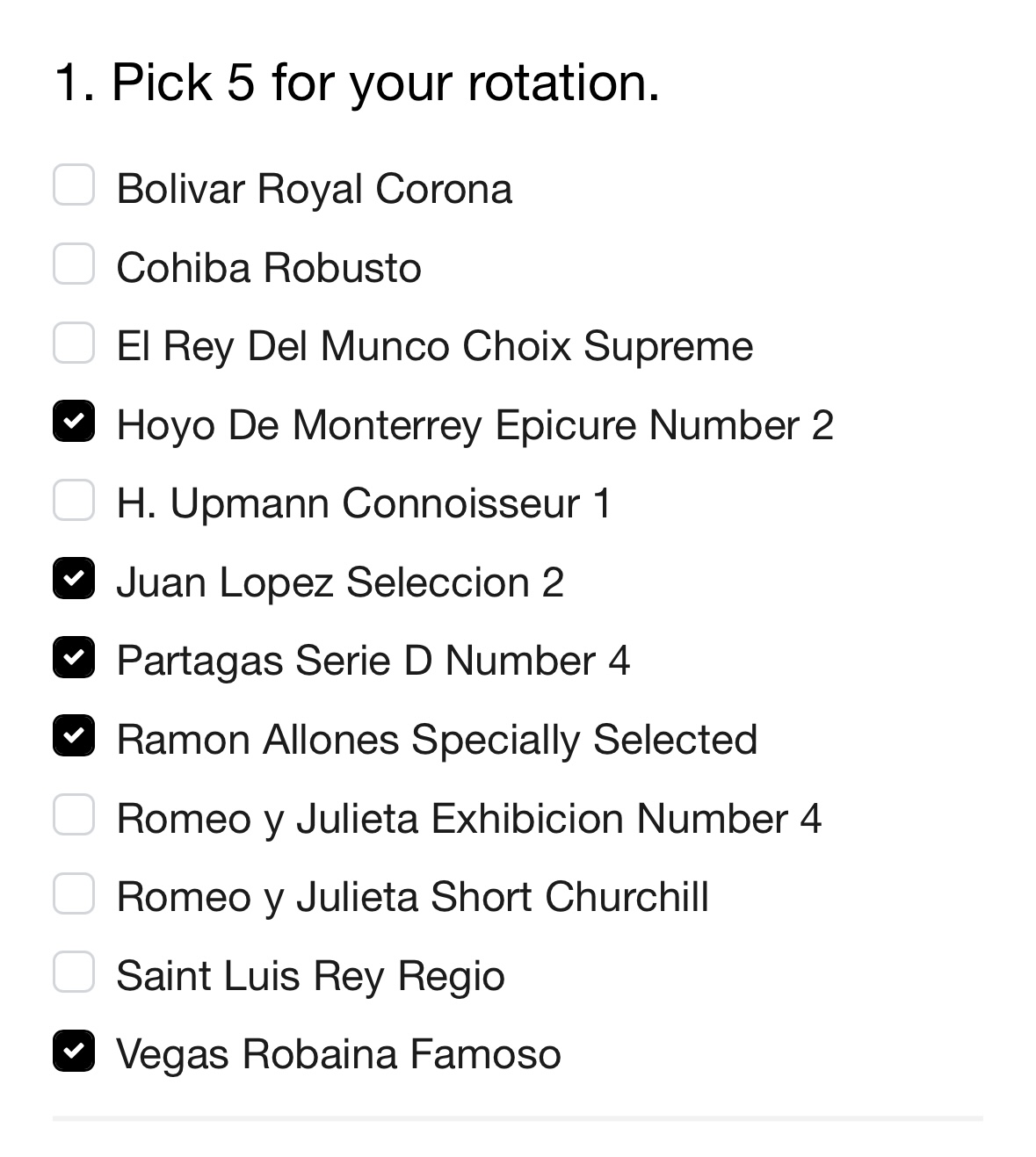Deselect the Vegas Robaina Famoso checkbox
Screen dimensions: 1036x1157
74,1052
